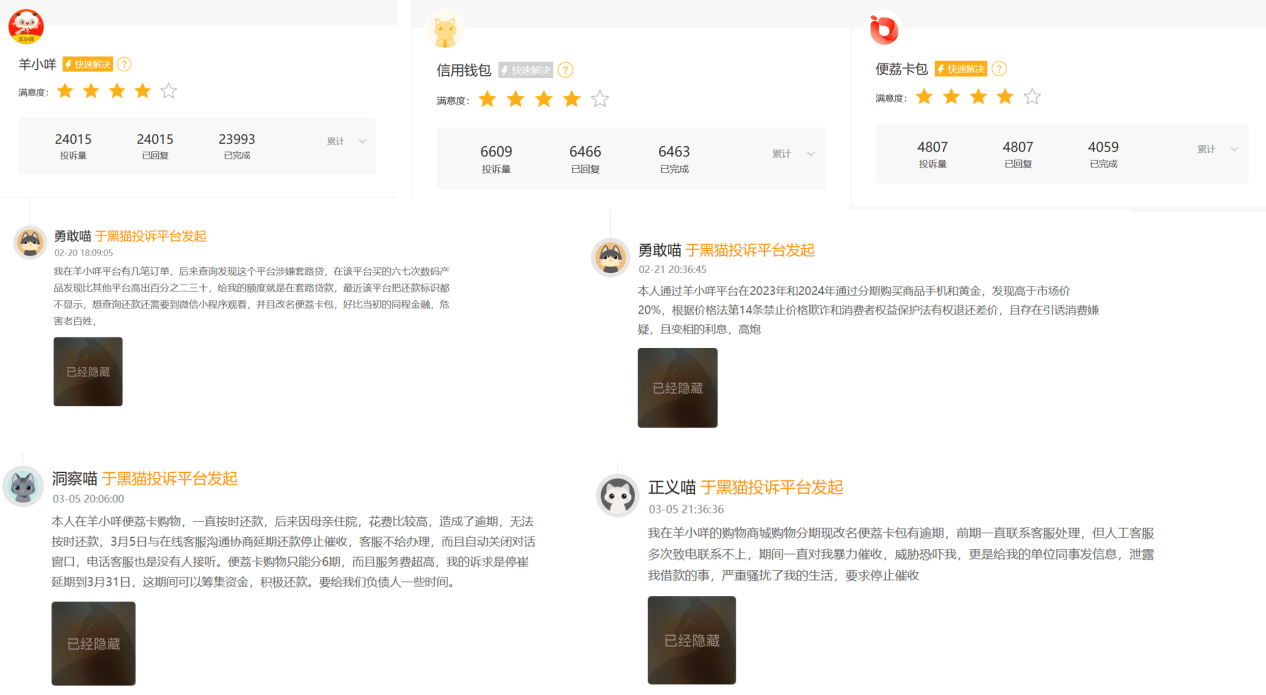Open the 羊小咩 merchant name
1266x695 pixels.
pyautogui.click(x=38, y=64)
